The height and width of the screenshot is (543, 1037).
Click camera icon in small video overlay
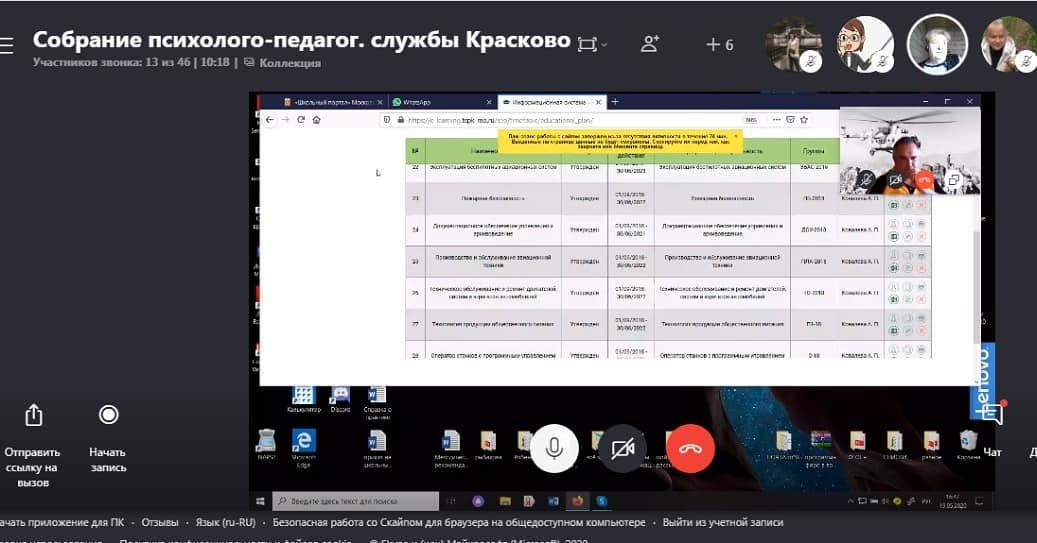pyautogui.click(x=895, y=179)
